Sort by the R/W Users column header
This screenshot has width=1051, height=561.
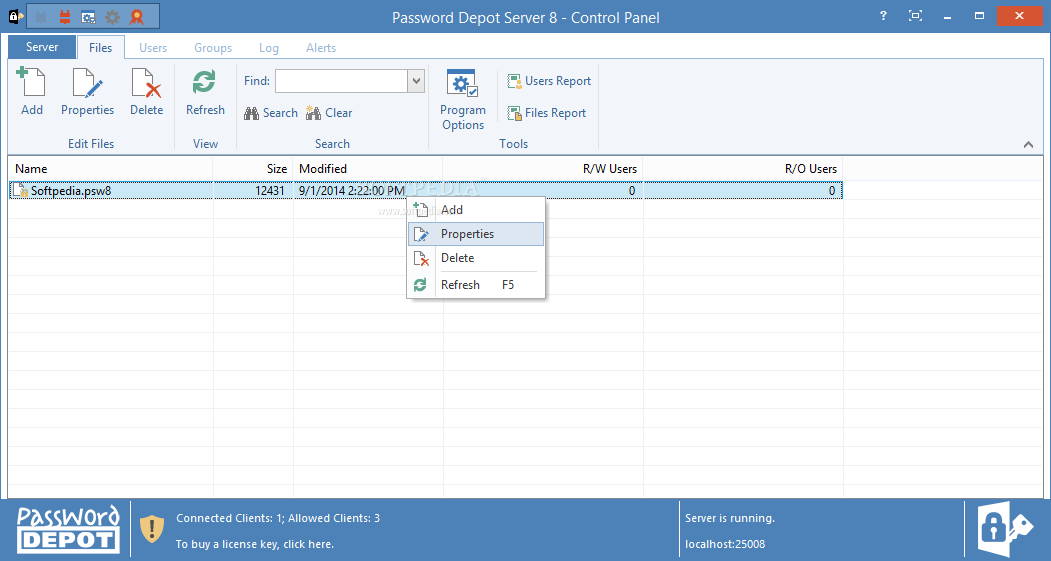[543, 169]
